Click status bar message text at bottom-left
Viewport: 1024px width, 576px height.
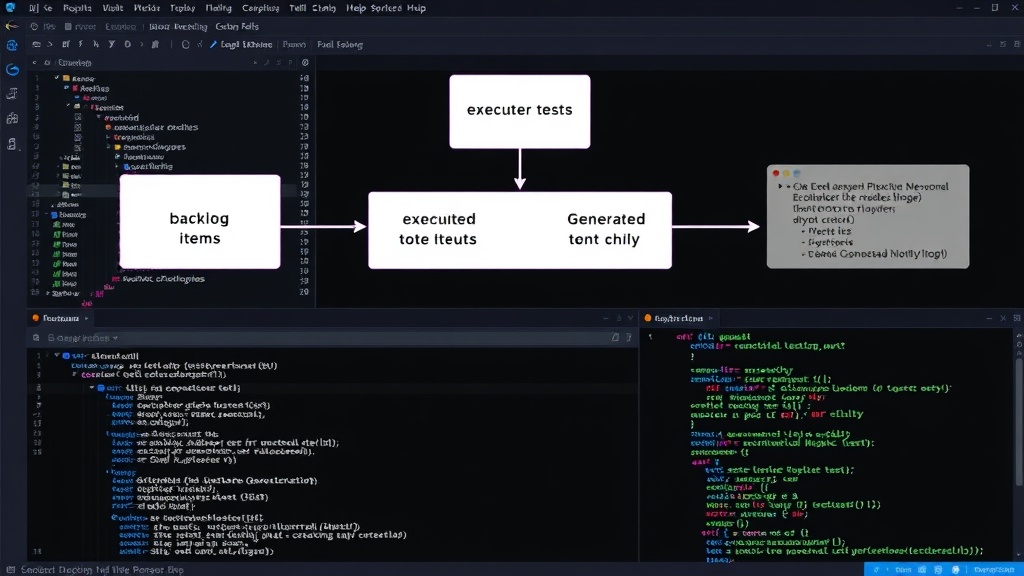103,569
